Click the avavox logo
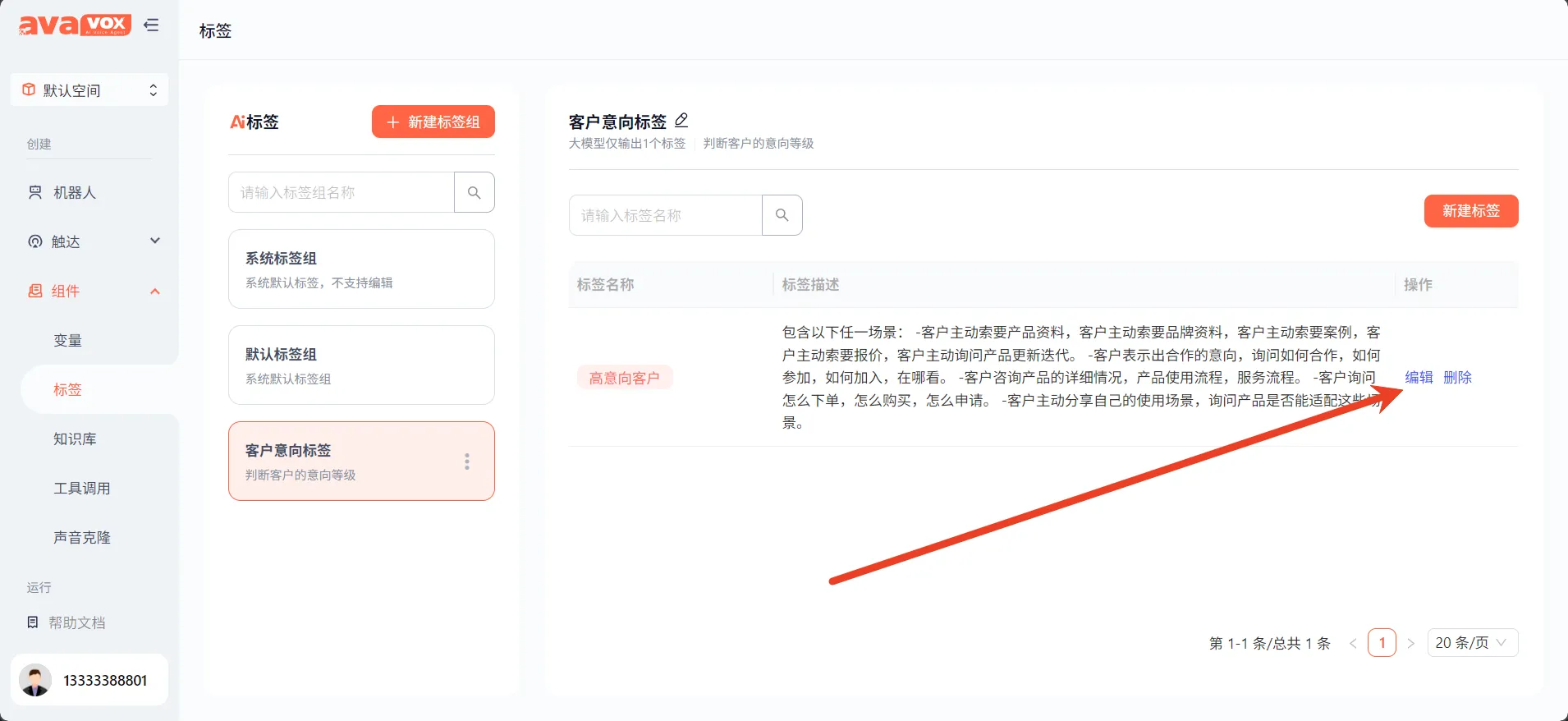This screenshot has height=721, width=1568. [75, 25]
